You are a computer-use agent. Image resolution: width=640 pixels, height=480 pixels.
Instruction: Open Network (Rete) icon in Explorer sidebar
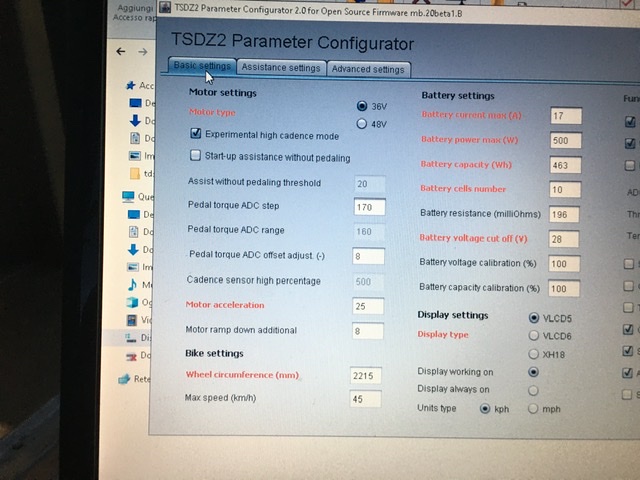coord(124,379)
